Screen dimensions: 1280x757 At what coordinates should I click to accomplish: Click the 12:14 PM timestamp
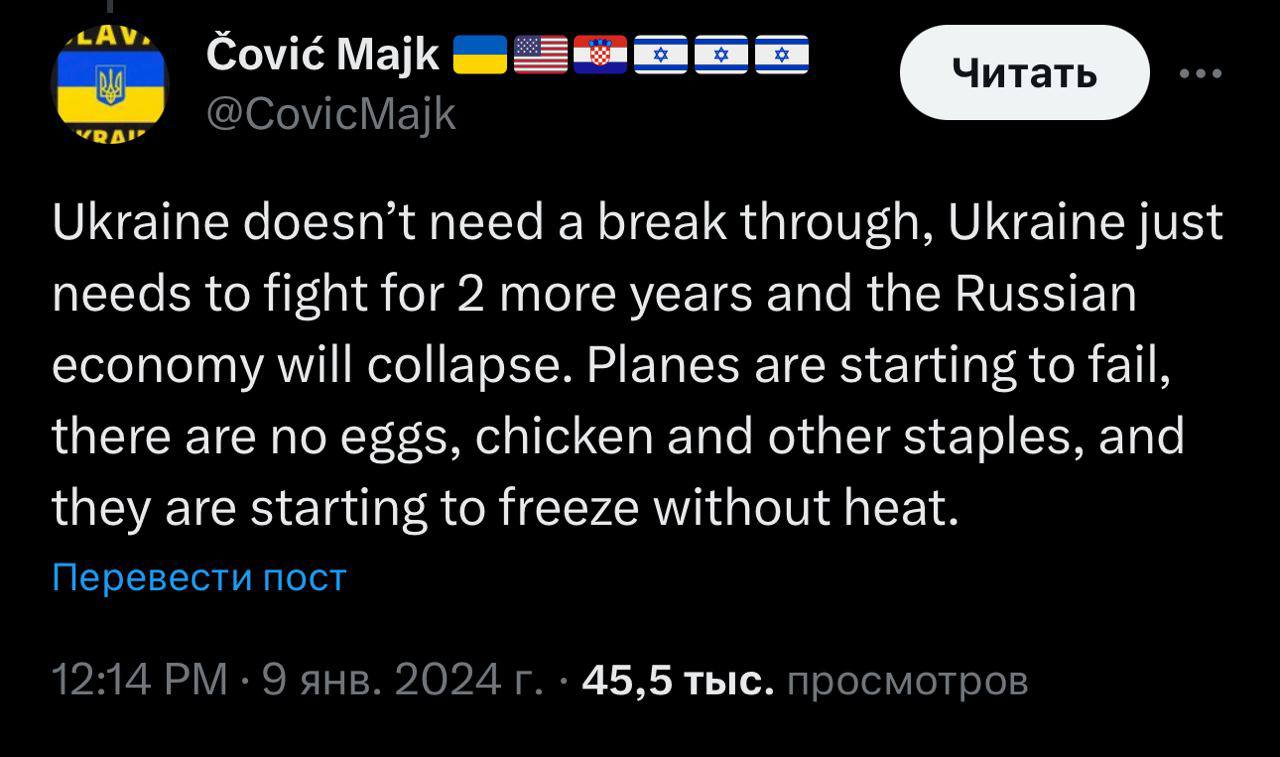139,681
